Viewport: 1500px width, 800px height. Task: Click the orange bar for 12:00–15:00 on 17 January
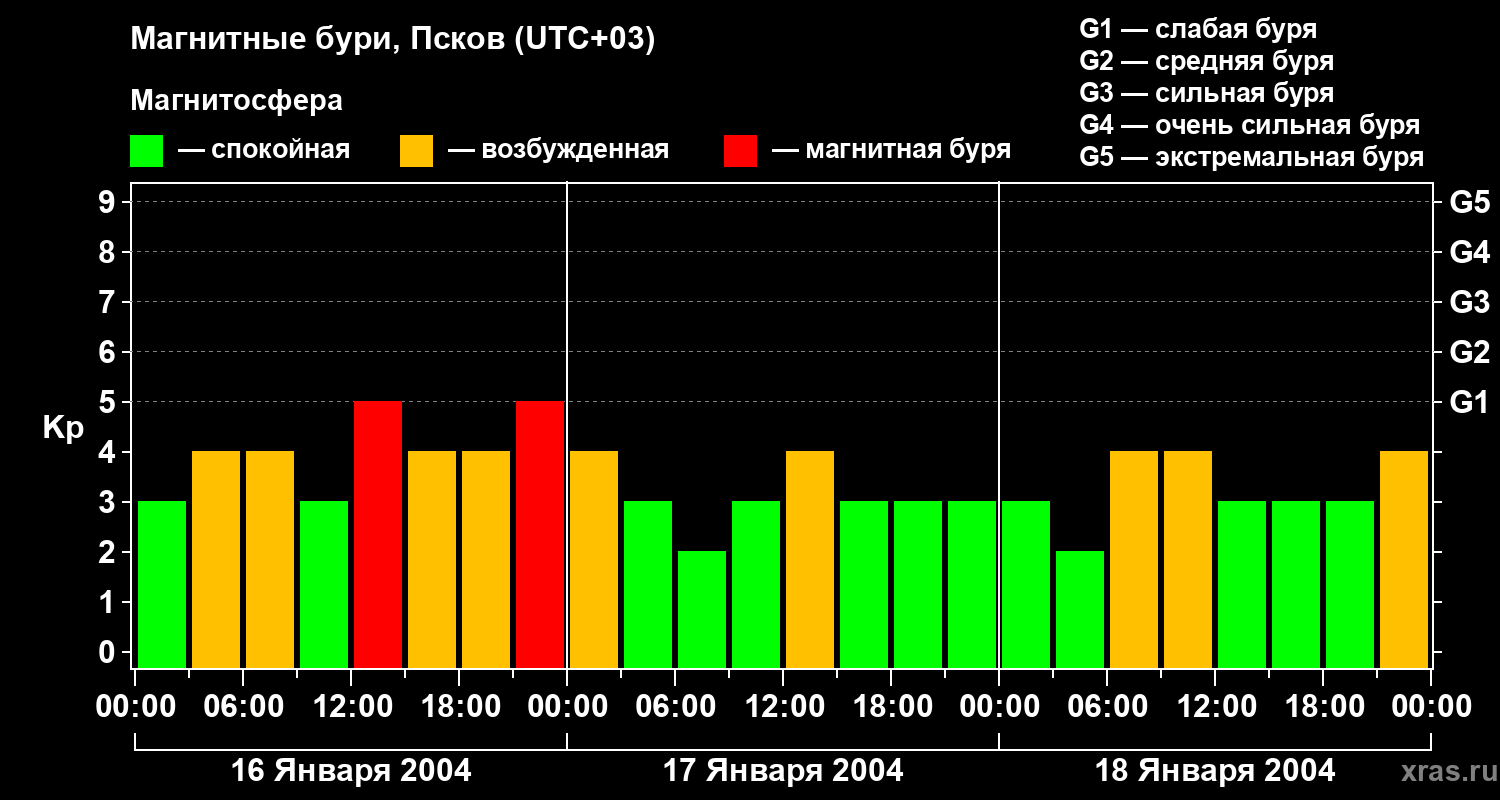coord(810,559)
